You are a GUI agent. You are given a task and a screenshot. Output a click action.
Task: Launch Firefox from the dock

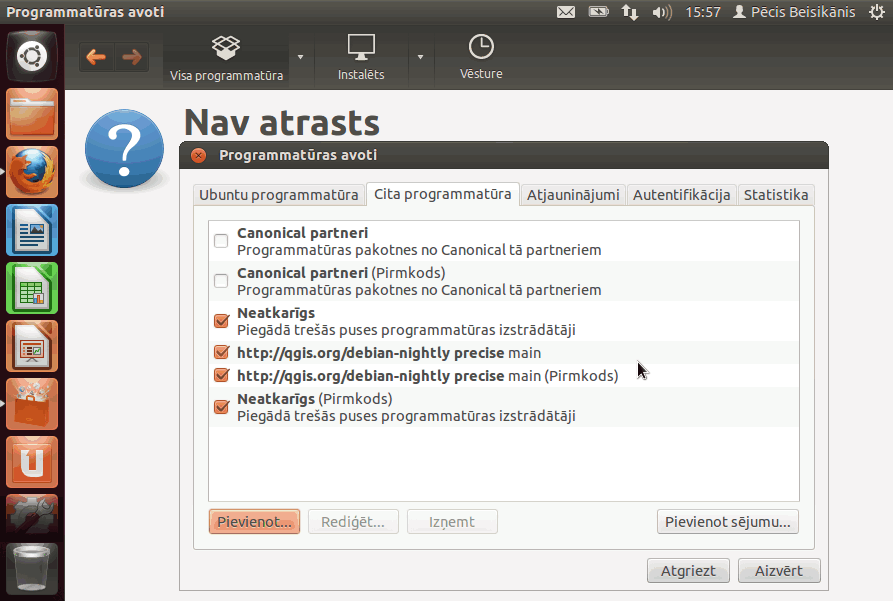[32, 172]
